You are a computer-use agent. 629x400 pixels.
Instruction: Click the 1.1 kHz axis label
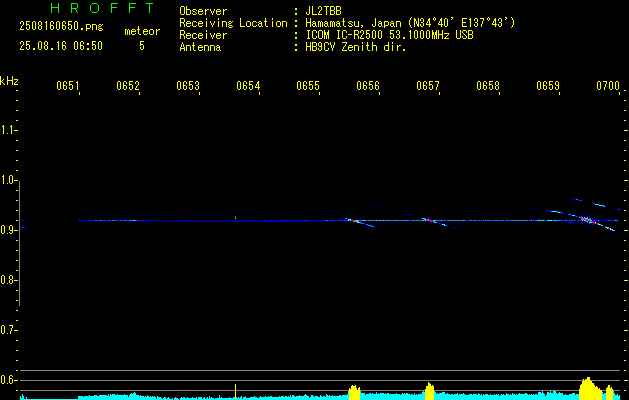[x=8, y=130]
